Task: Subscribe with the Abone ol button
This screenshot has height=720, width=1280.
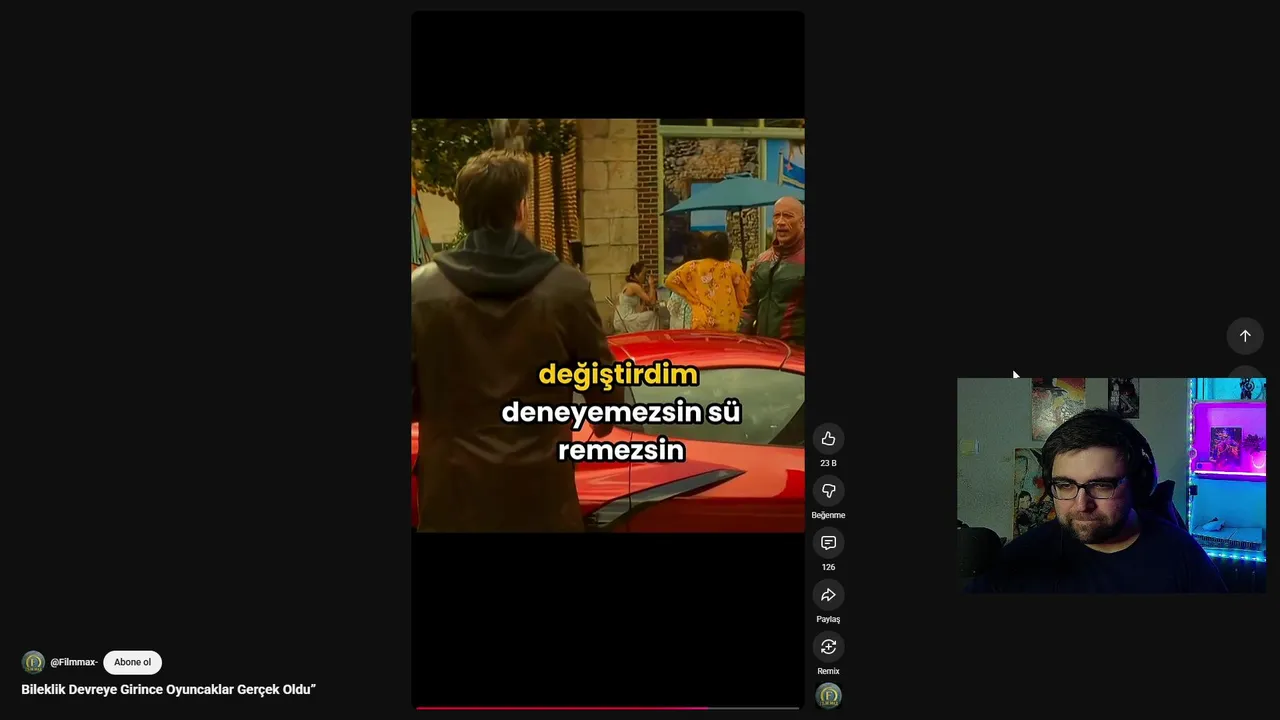Action: (x=132, y=662)
